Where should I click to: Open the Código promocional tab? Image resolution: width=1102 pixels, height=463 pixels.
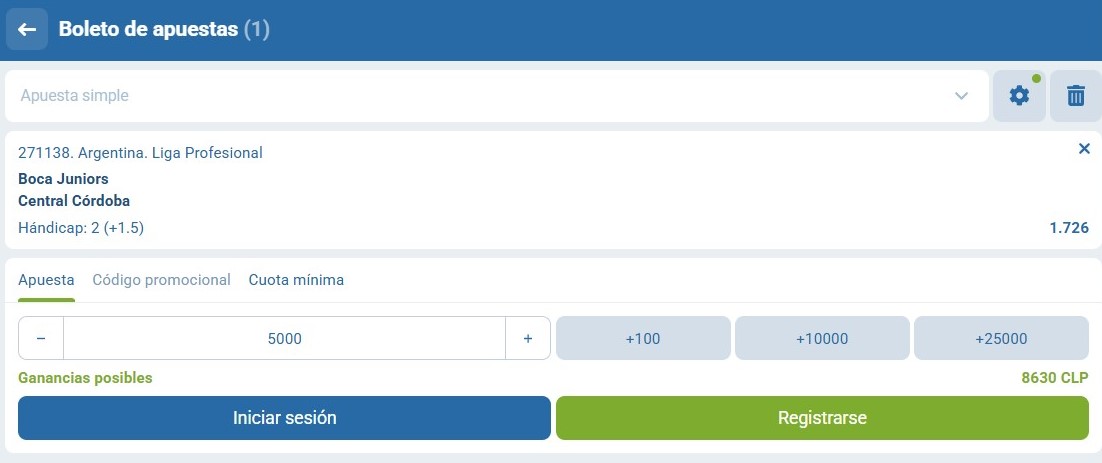pyautogui.click(x=162, y=280)
